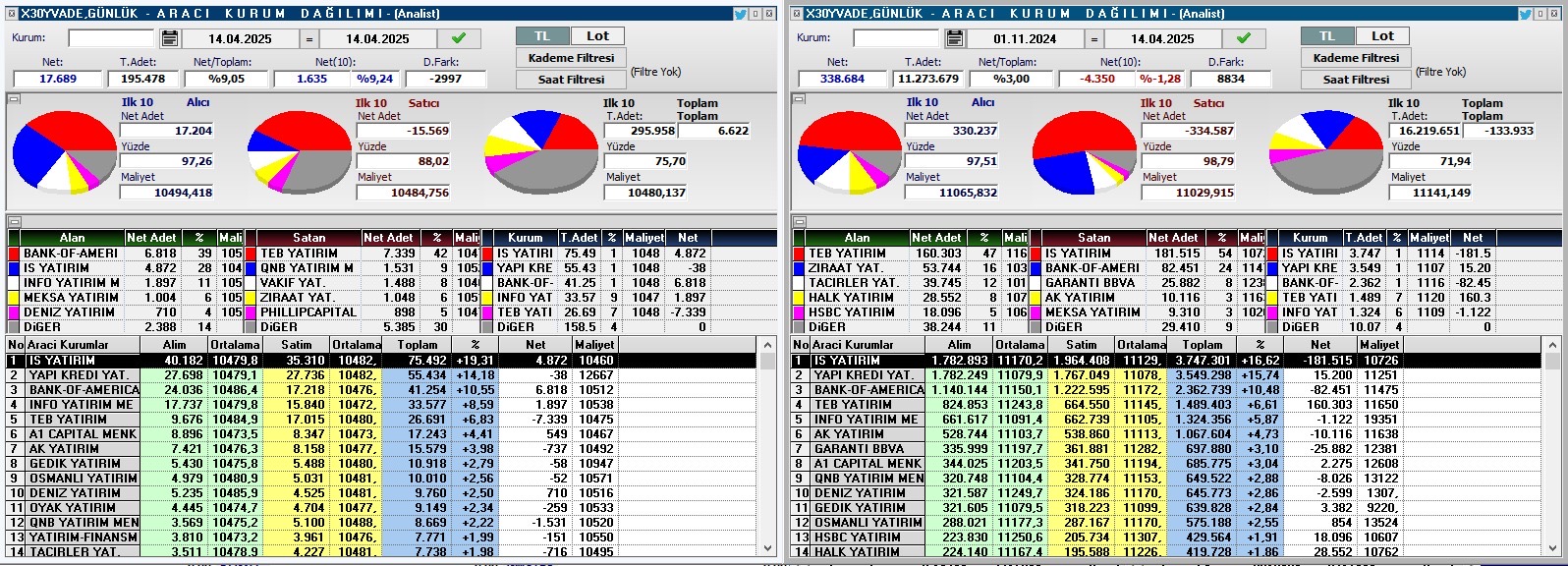Sort by Satim column in left window

[x=296, y=345]
